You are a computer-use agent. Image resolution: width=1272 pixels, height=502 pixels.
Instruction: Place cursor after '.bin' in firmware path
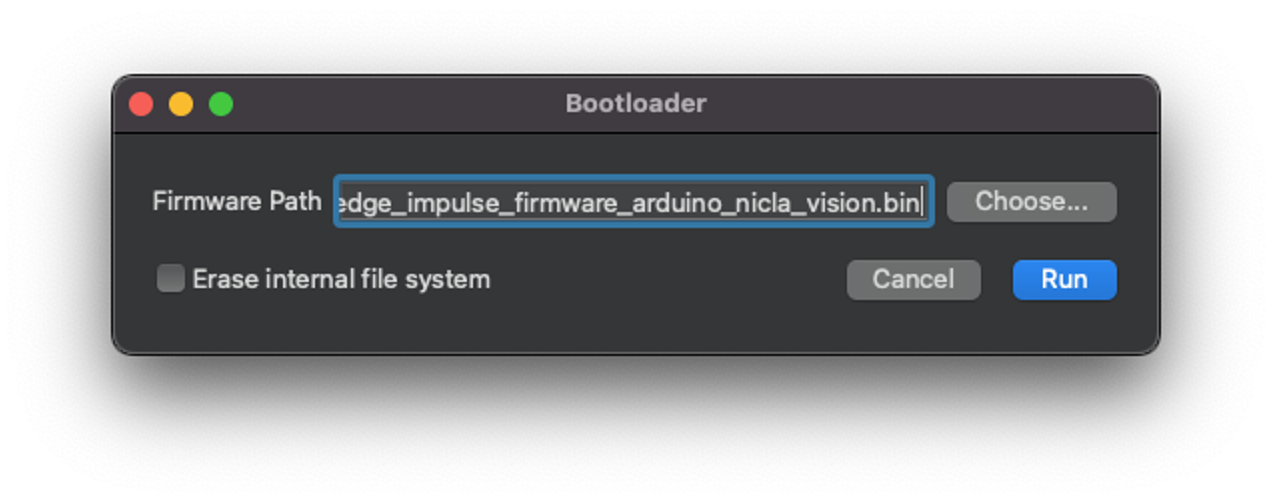[x=921, y=203]
